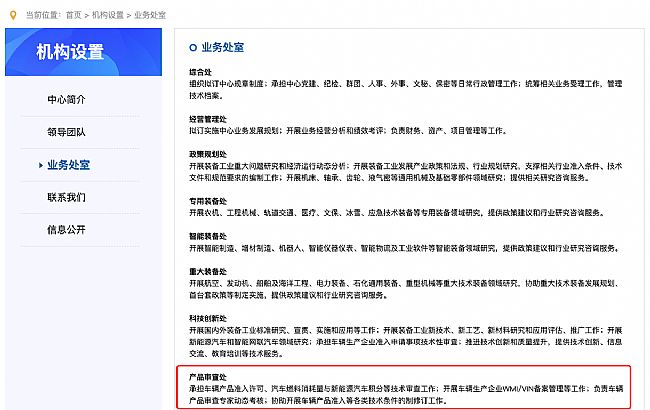Open 信息公开 in the sidebar
The width and height of the screenshot is (650, 410).
[x=66, y=230]
